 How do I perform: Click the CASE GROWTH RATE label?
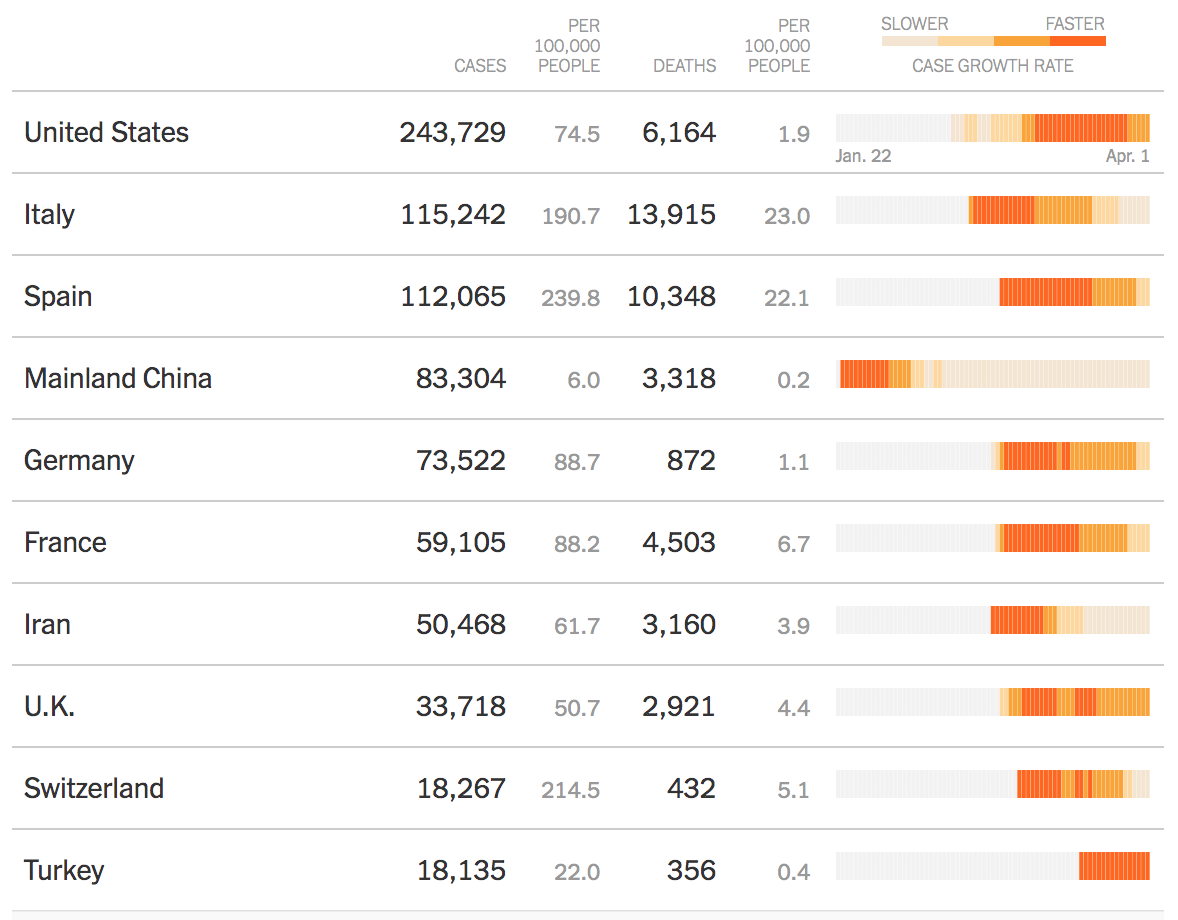[x=992, y=66]
